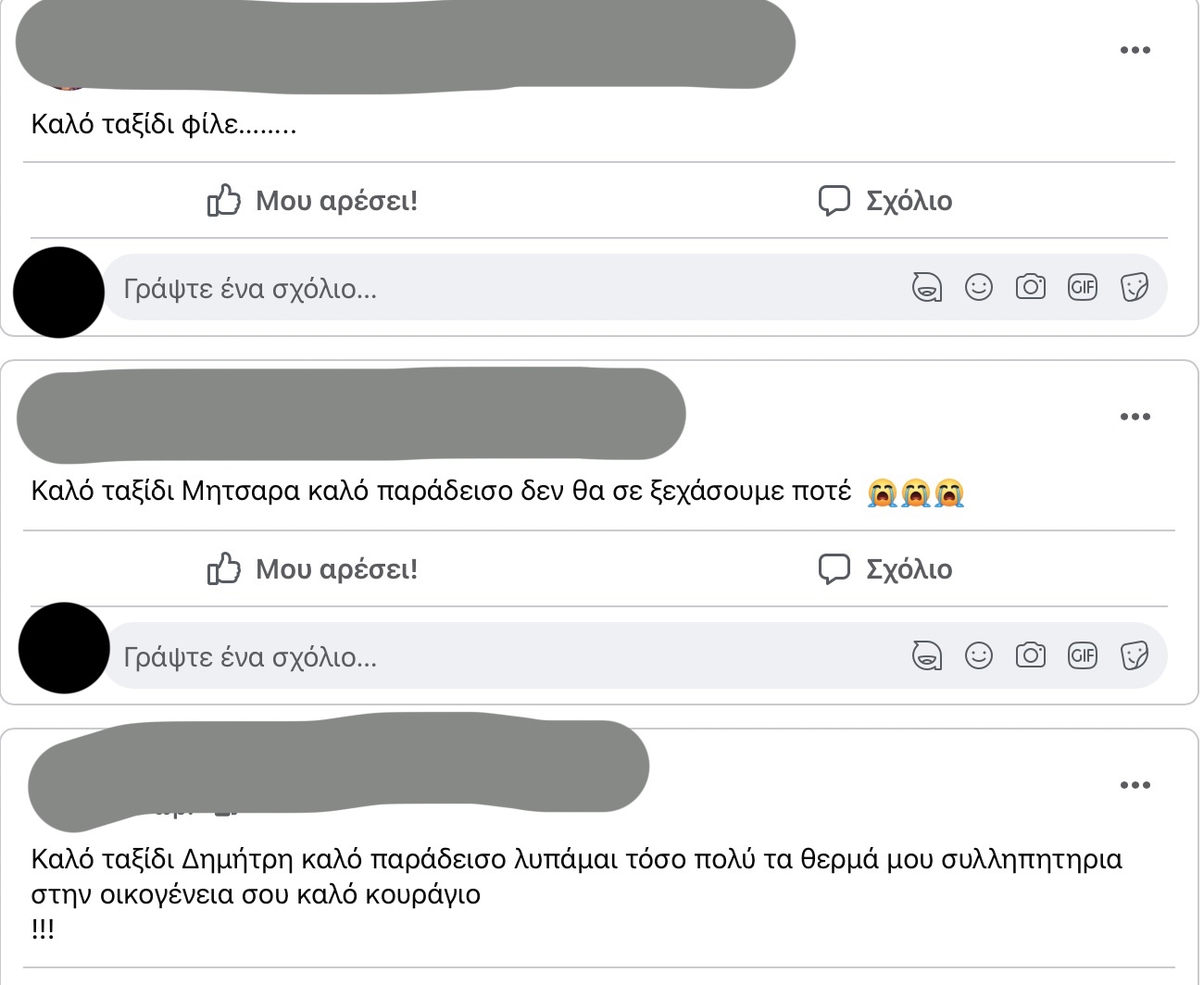This screenshot has width=1204, height=985.
Task: Attach photo via camera icon, first comment box
Action: point(1031,288)
